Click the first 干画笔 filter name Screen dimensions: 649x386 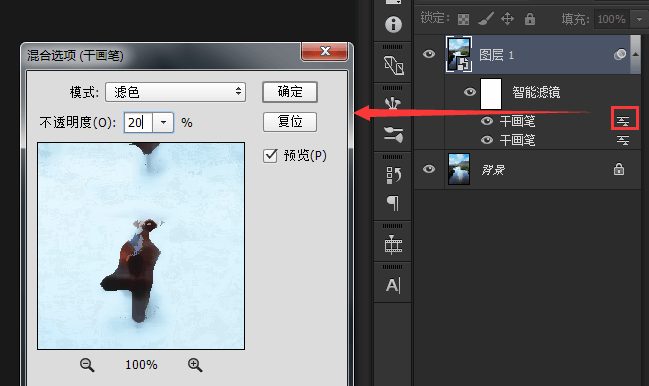pyautogui.click(x=517, y=121)
